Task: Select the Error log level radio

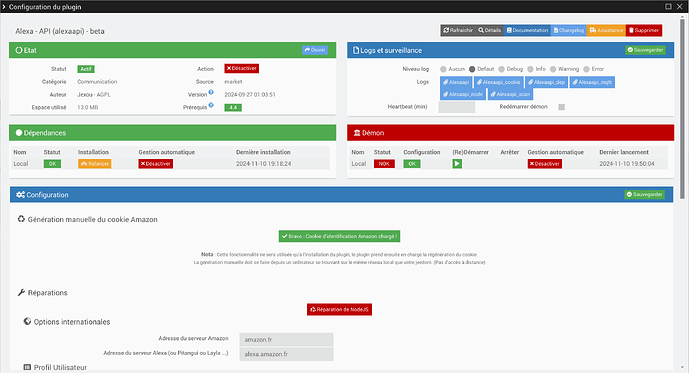Action: (x=586, y=69)
